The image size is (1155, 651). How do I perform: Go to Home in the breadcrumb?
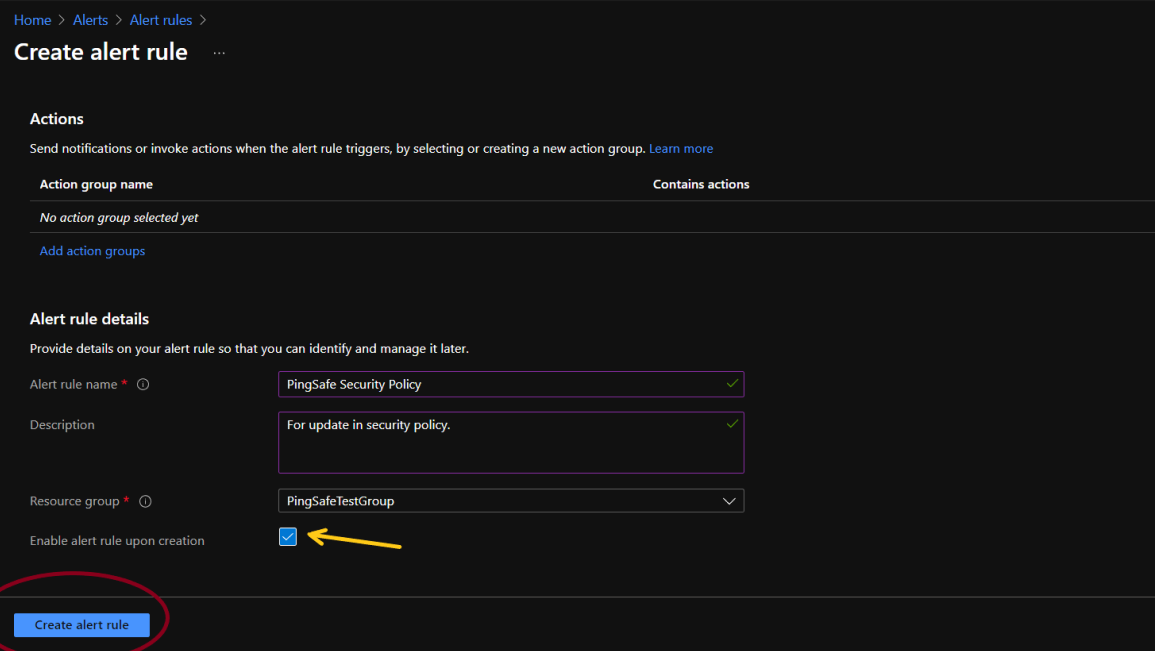pos(32,20)
